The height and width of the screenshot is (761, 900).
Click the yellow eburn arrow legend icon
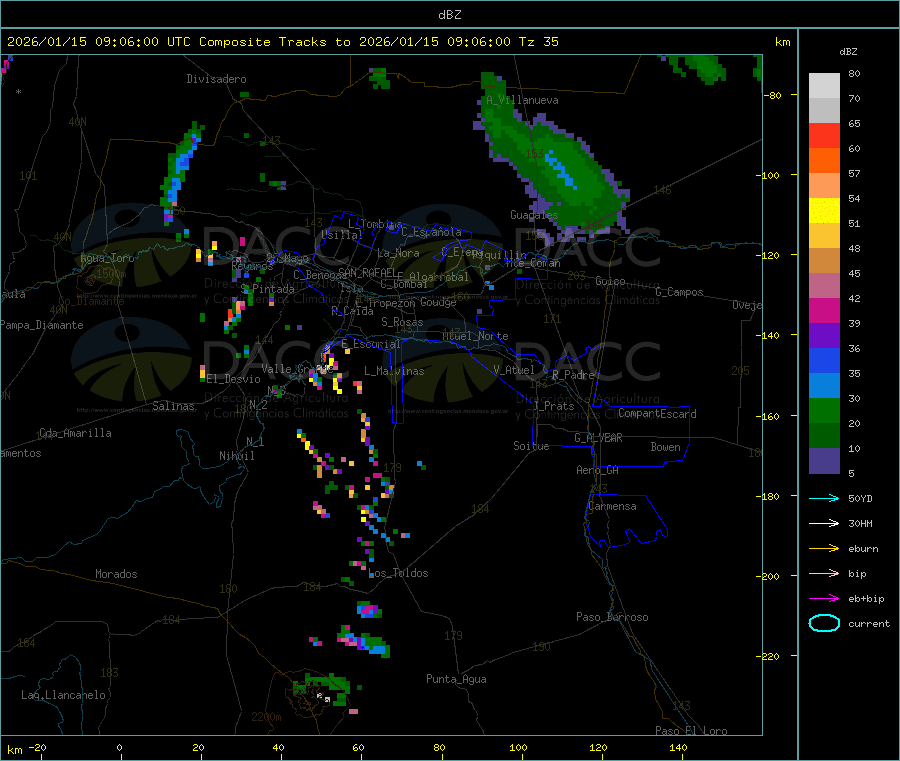824,548
